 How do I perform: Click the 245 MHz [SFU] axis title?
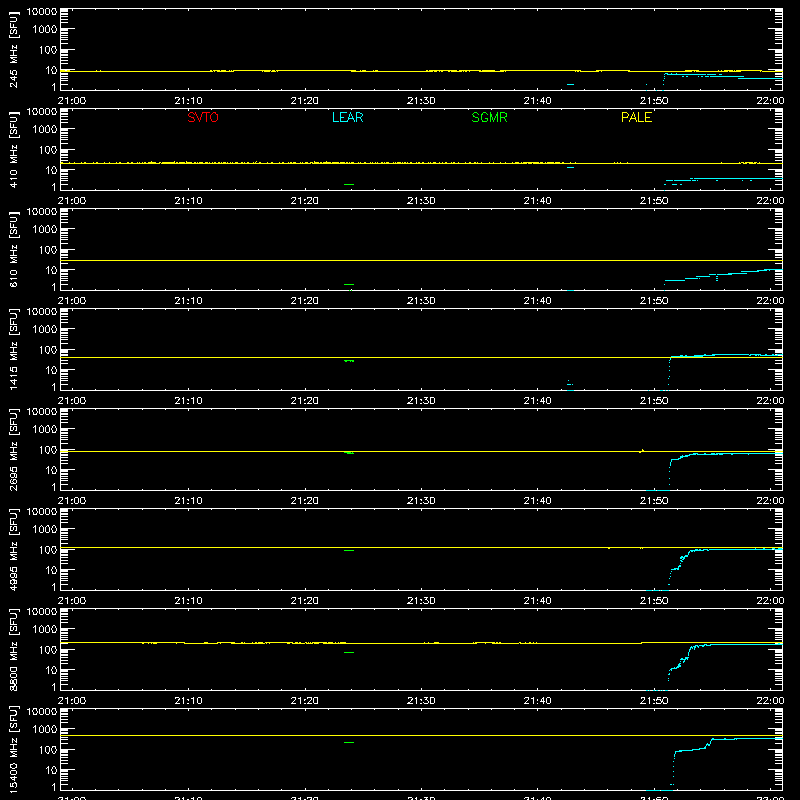click(13, 49)
